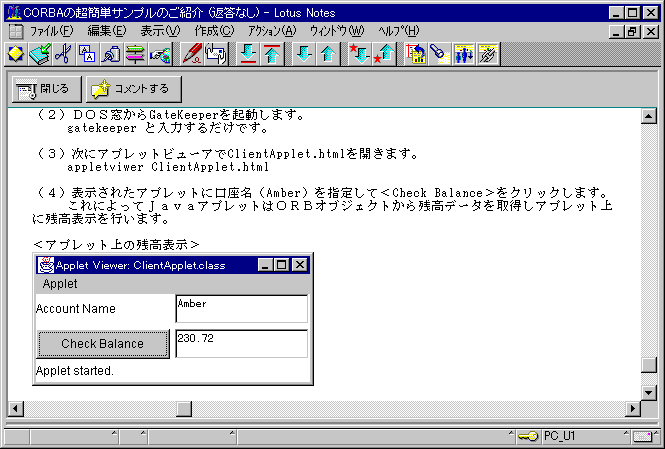
Task: Click the red pen edit document icon
Action: 190,53
